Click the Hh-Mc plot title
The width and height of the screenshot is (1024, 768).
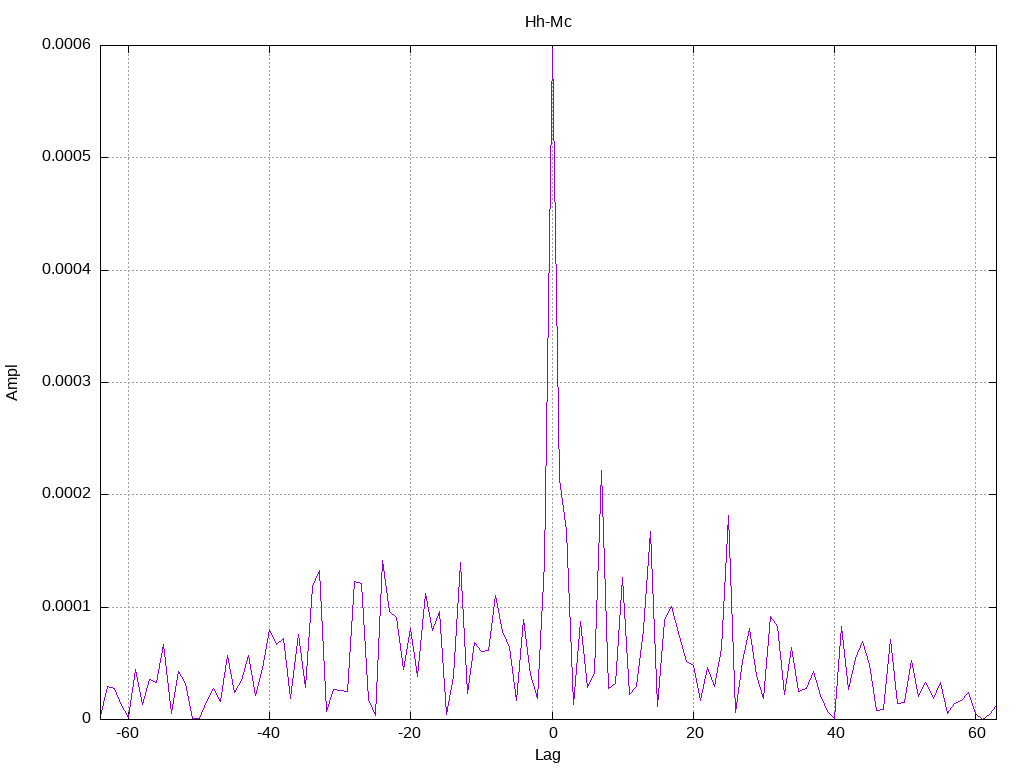(x=548, y=22)
